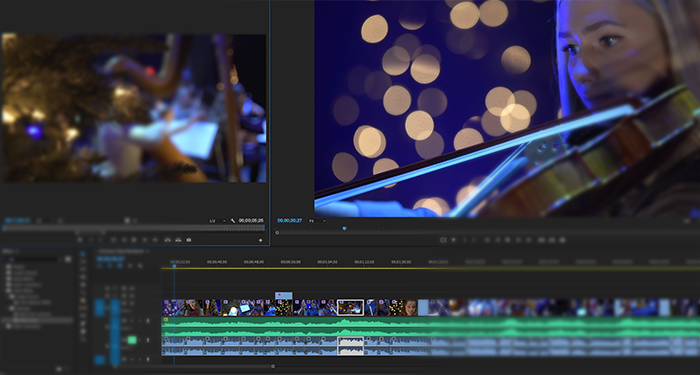700x375 pixels.
Task: Click Insert button in Source monitor
Action: tap(168, 240)
